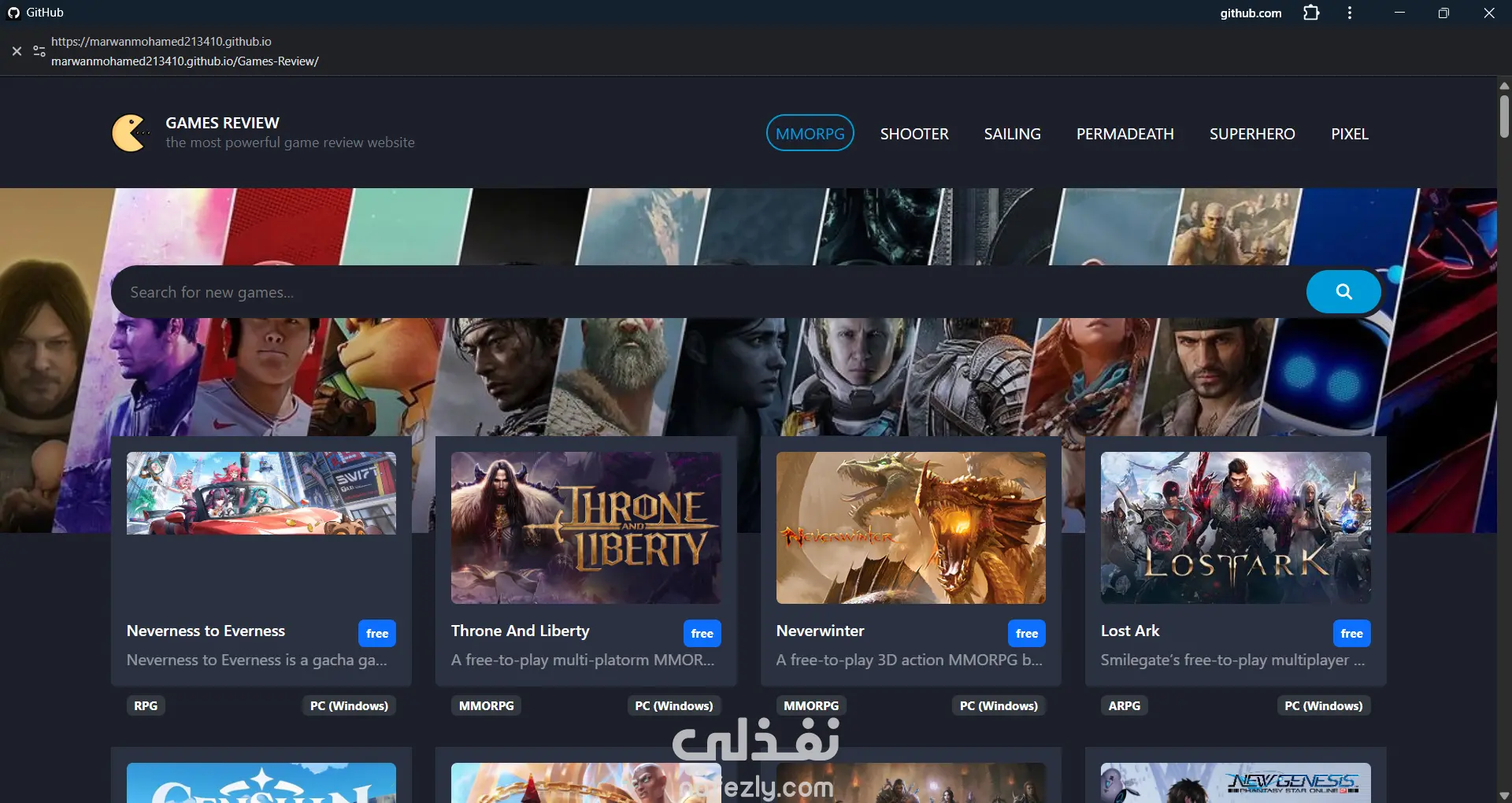This screenshot has width=1512, height=803.
Task: Click PC (Windows) tag under Throne And Liberty
Action: pyautogui.click(x=674, y=705)
